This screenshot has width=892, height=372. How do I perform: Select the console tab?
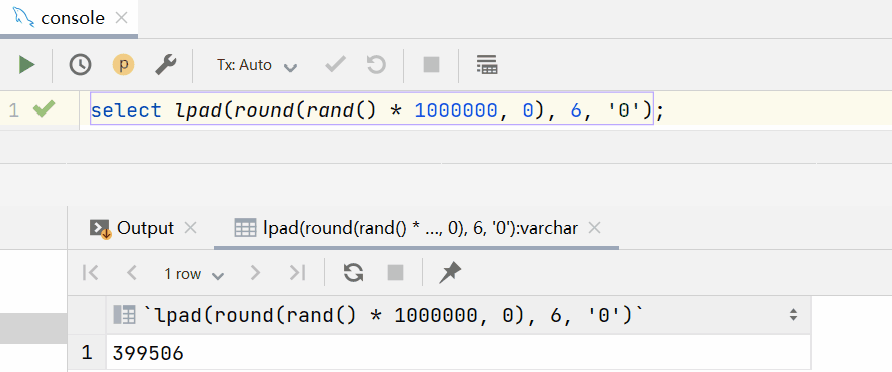click(x=68, y=18)
